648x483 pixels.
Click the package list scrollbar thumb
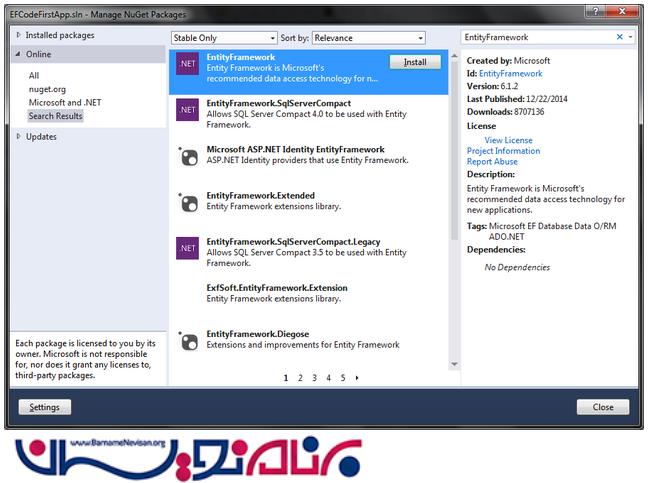[455, 151]
